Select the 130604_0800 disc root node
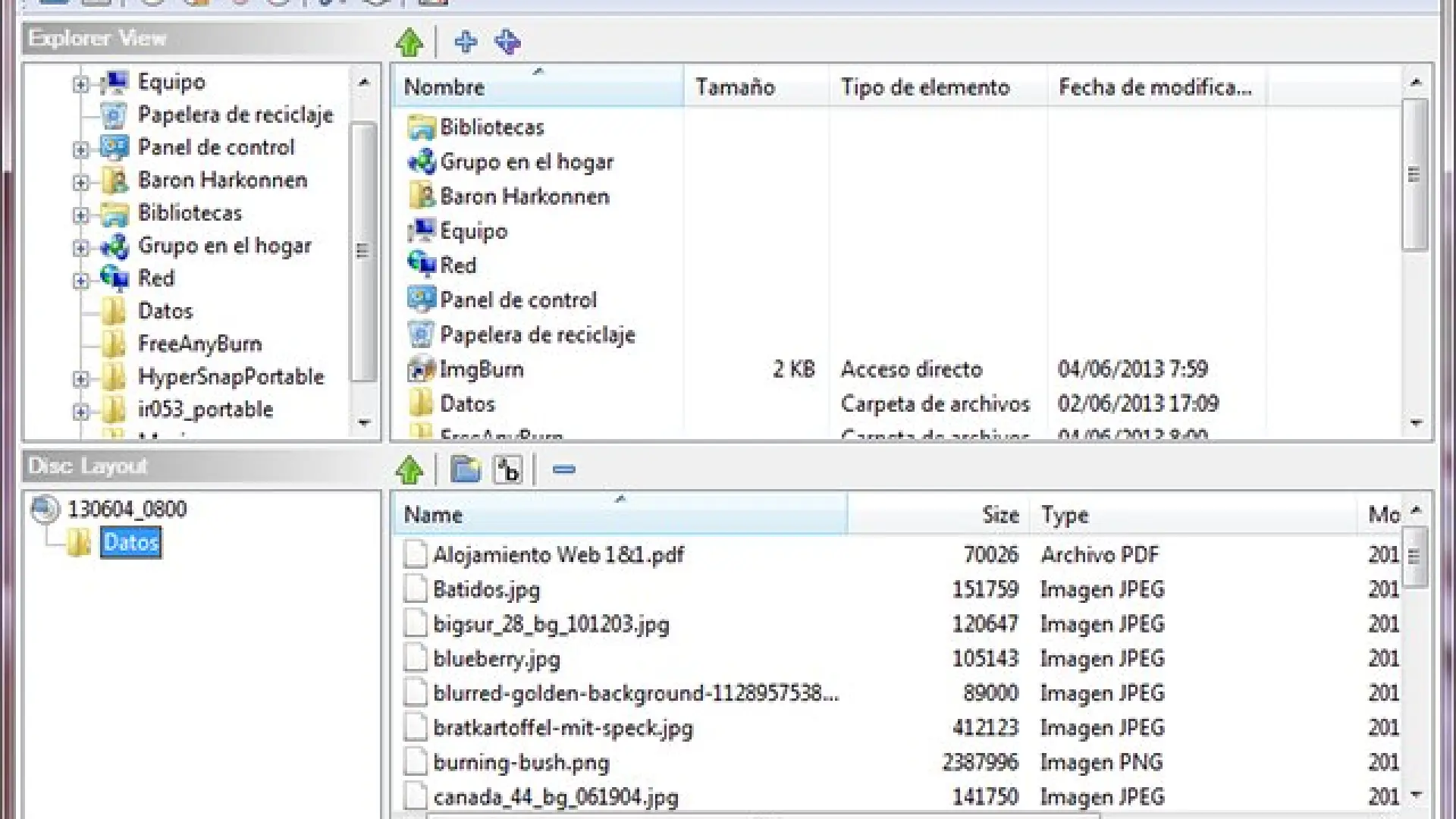 [x=126, y=509]
